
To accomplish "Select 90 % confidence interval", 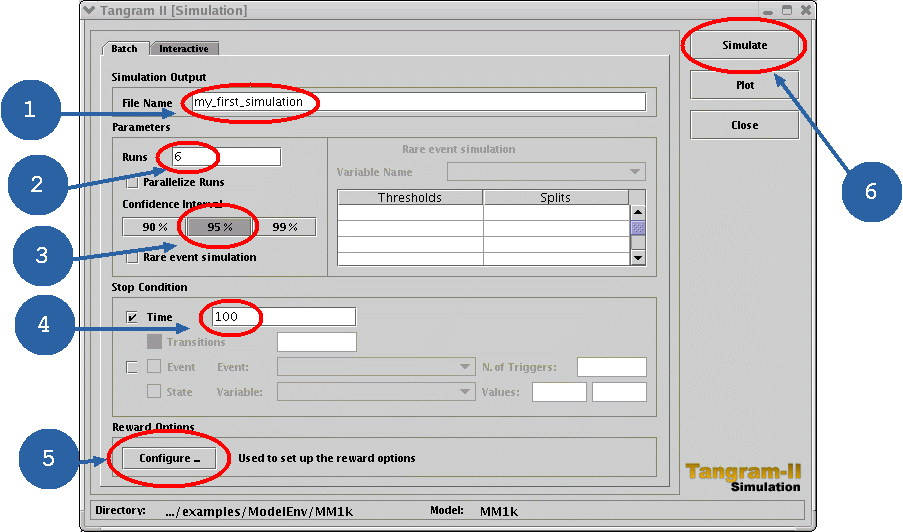I will tap(154, 227).
